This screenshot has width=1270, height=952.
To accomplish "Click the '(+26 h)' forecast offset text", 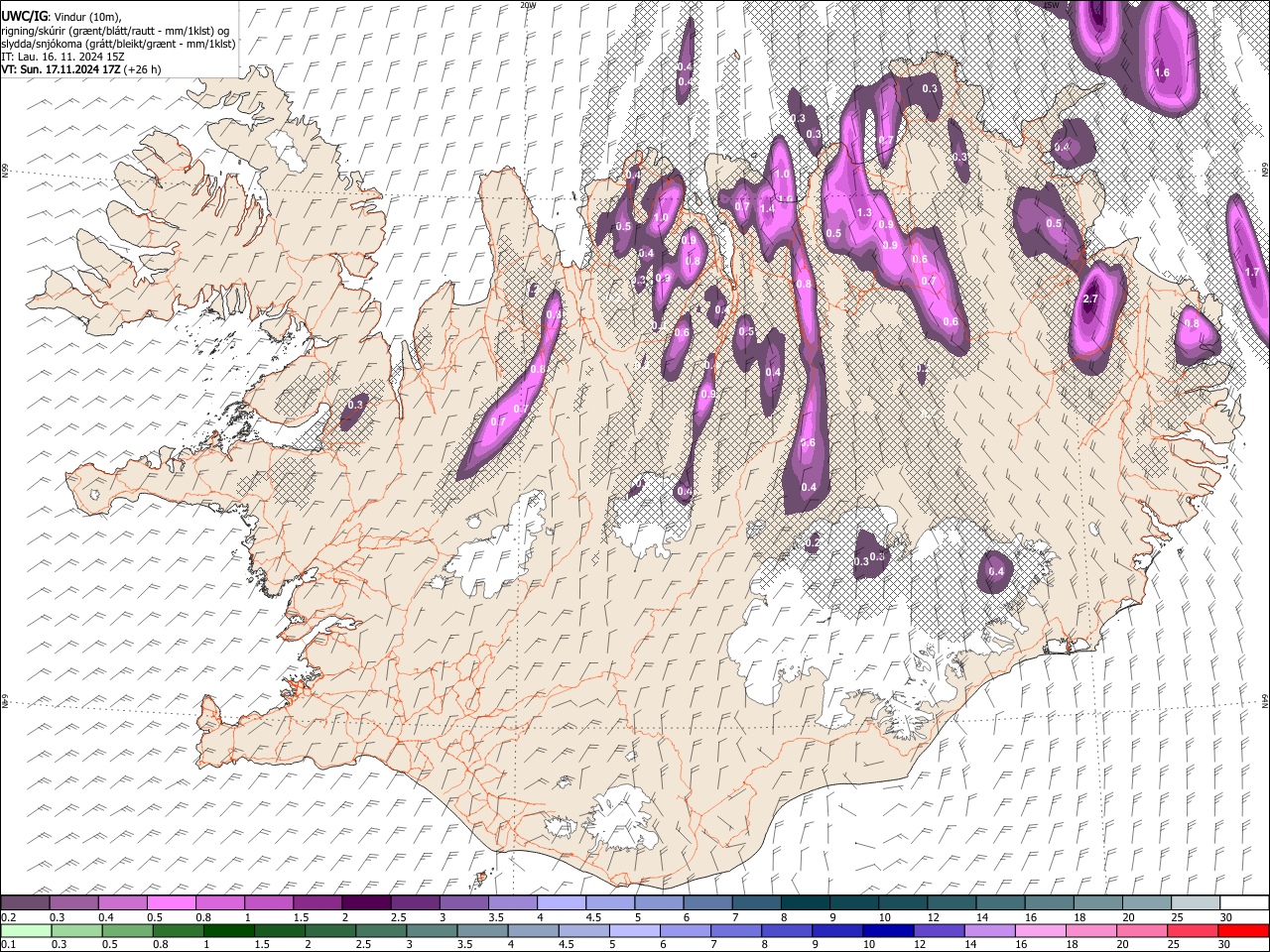I will click(x=143, y=69).
